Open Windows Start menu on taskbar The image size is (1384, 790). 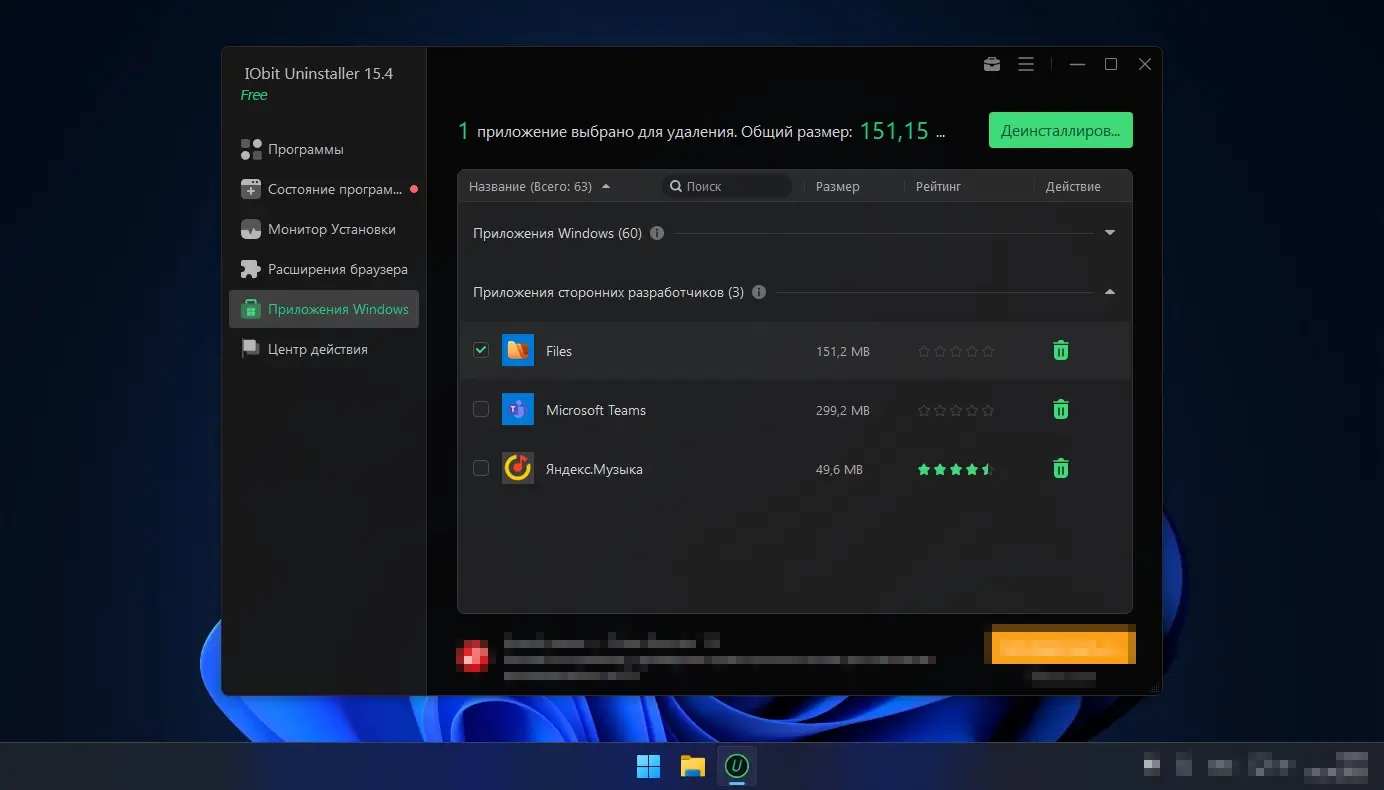(648, 766)
